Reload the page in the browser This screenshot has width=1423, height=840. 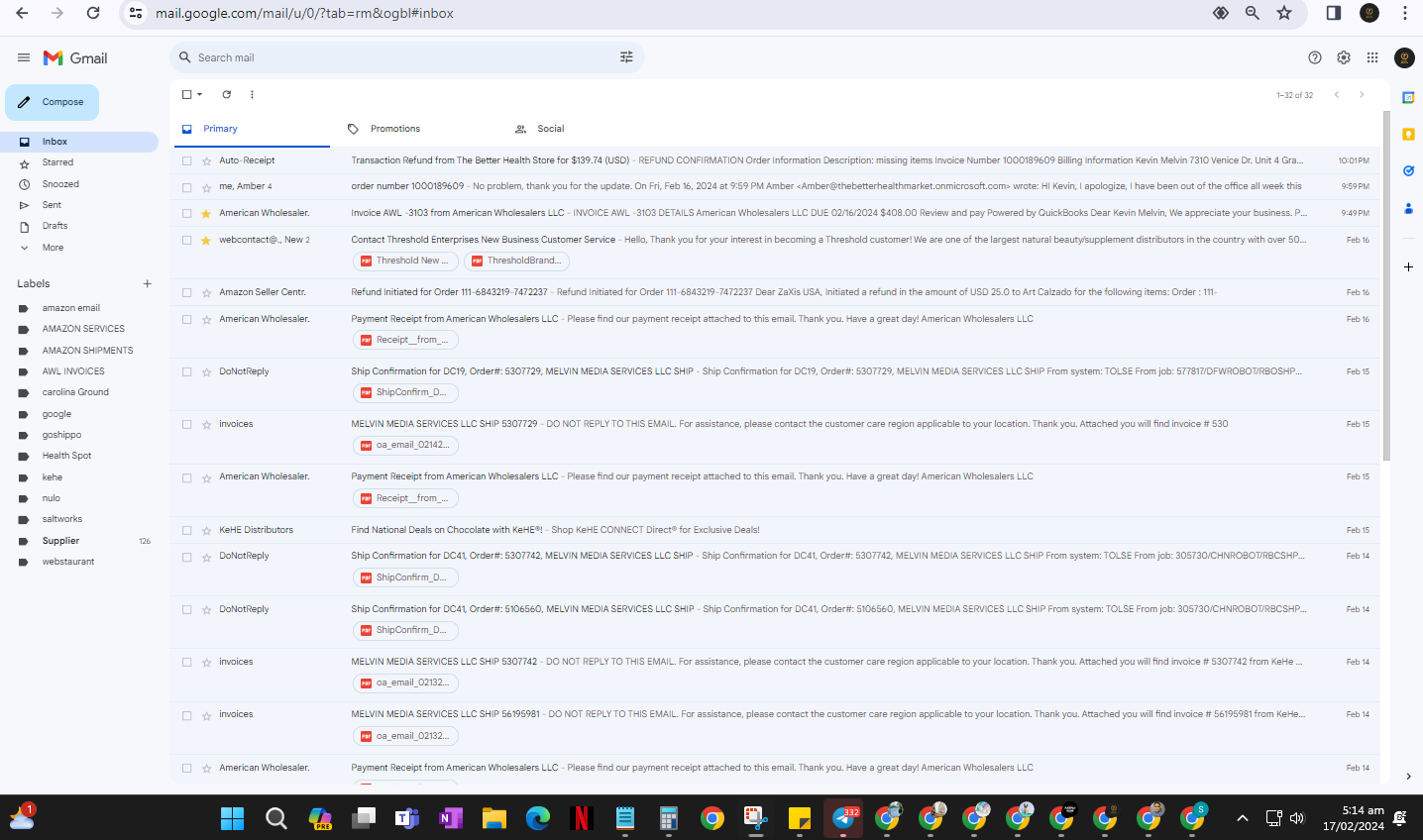pyautogui.click(x=93, y=13)
